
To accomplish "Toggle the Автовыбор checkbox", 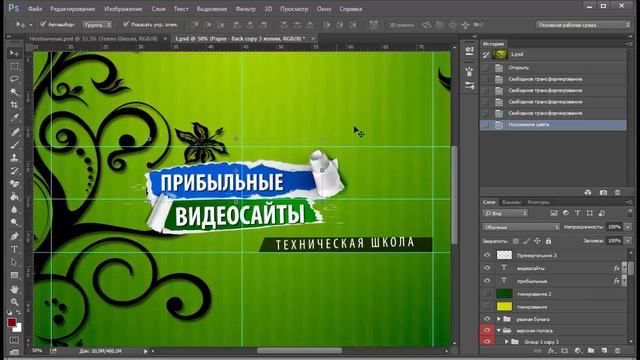I will (x=43, y=24).
